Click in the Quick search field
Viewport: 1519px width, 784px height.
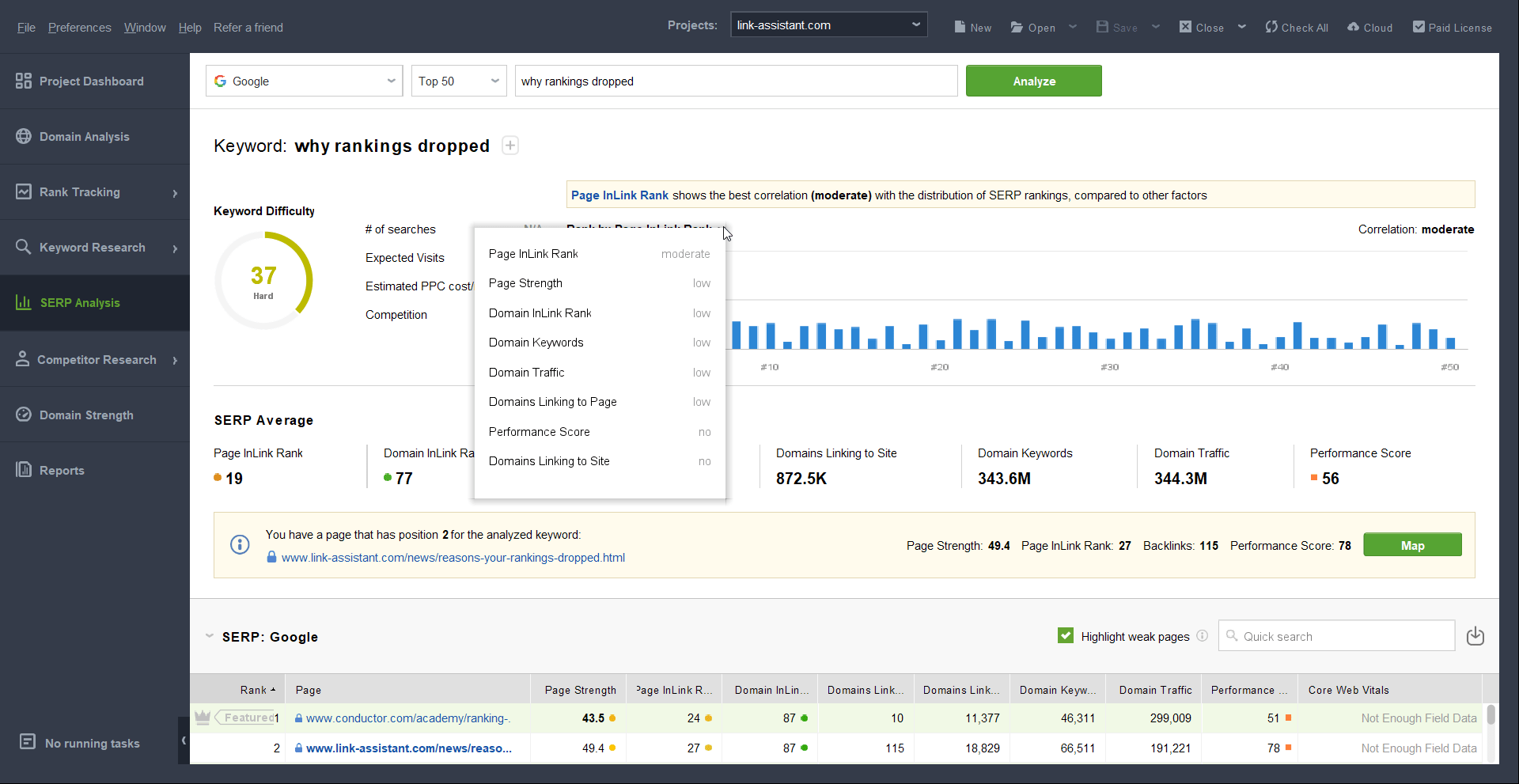pos(1337,636)
